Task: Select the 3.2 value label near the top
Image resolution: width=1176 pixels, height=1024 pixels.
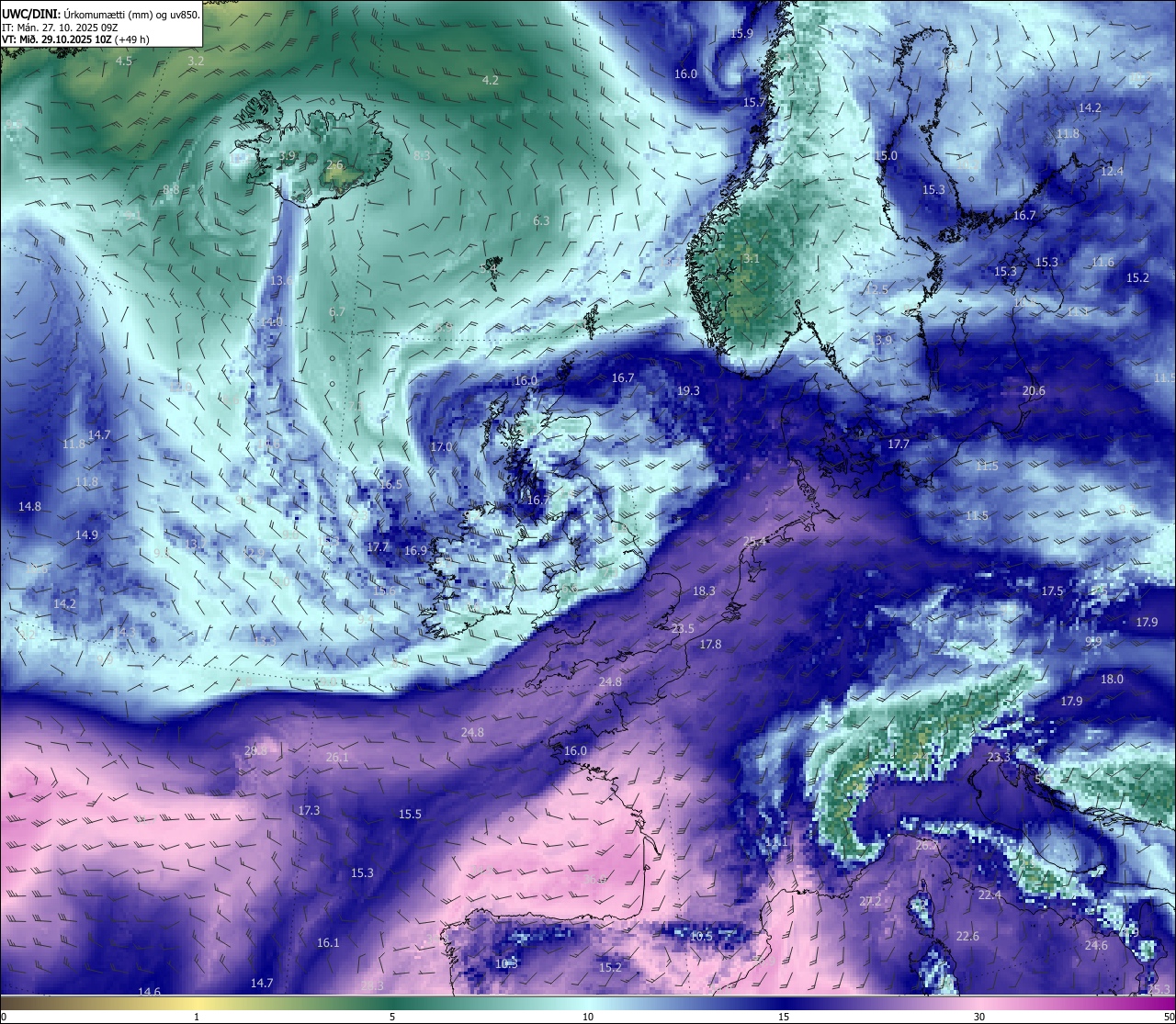Action: (x=196, y=61)
